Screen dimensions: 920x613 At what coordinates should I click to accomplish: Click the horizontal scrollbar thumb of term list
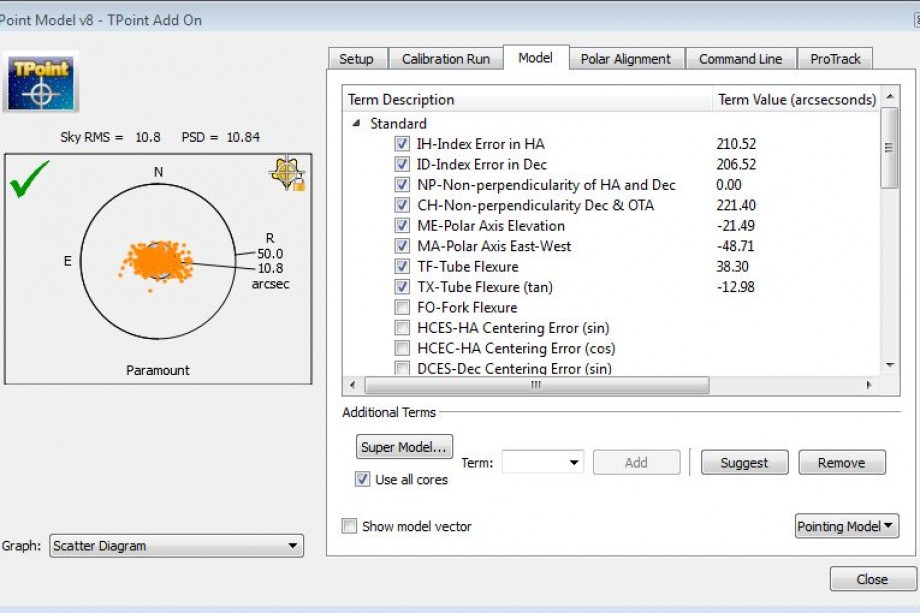[537, 385]
